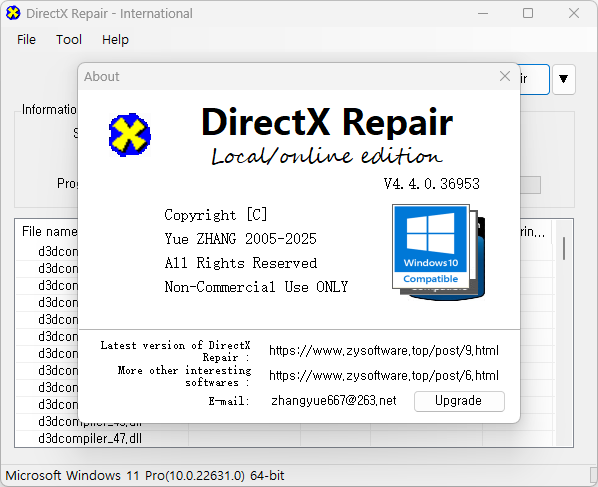Close the DirectX Repair main window
This screenshot has width=598, height=487.
(x=574, y=13)
